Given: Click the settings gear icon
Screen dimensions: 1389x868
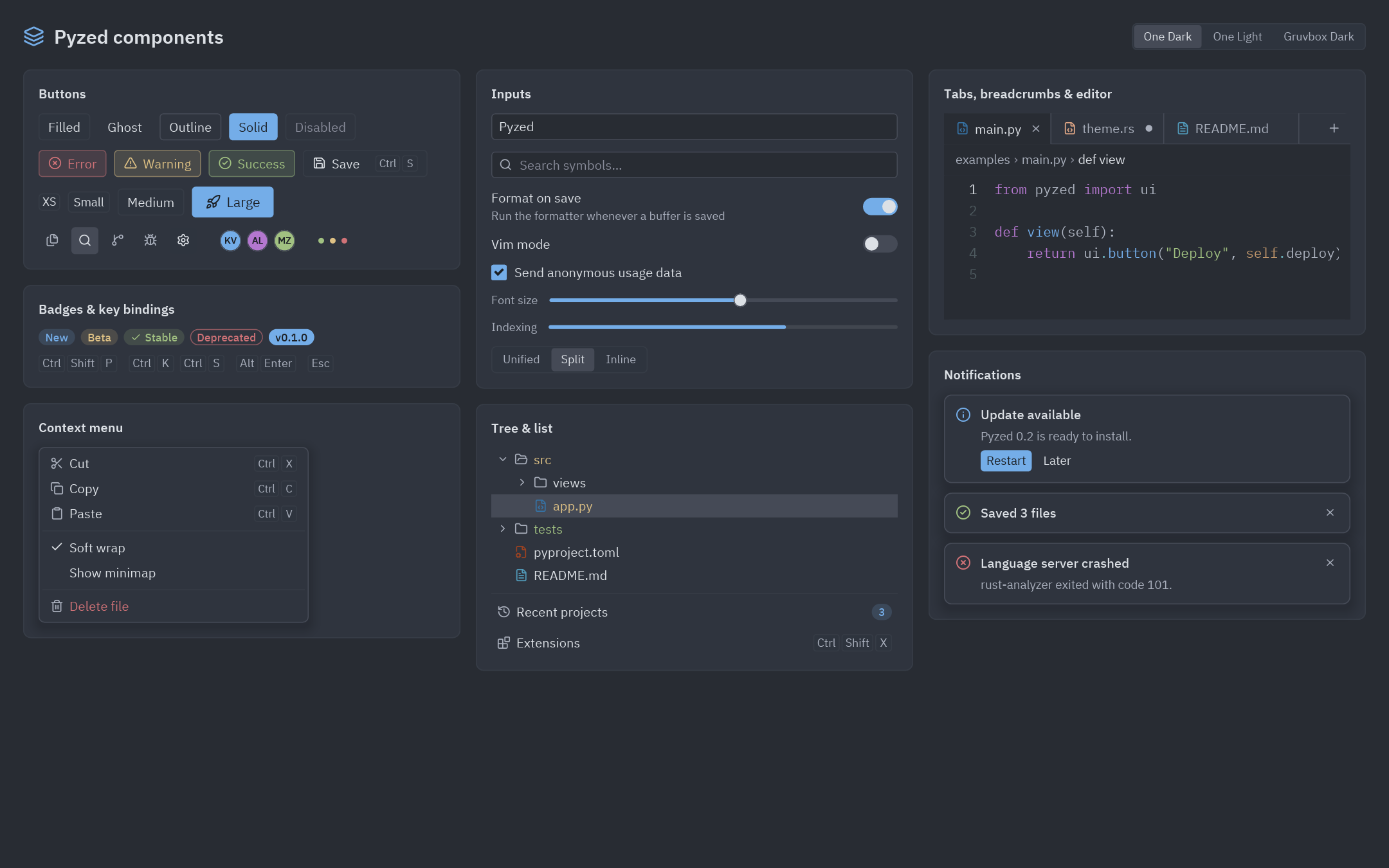Looking at the screenshot, I should point(183,240).
